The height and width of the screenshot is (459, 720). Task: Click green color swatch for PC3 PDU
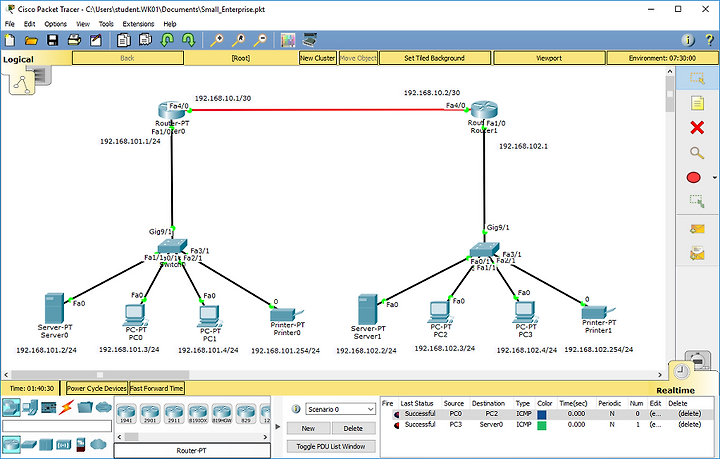click(x=542, y=425)
